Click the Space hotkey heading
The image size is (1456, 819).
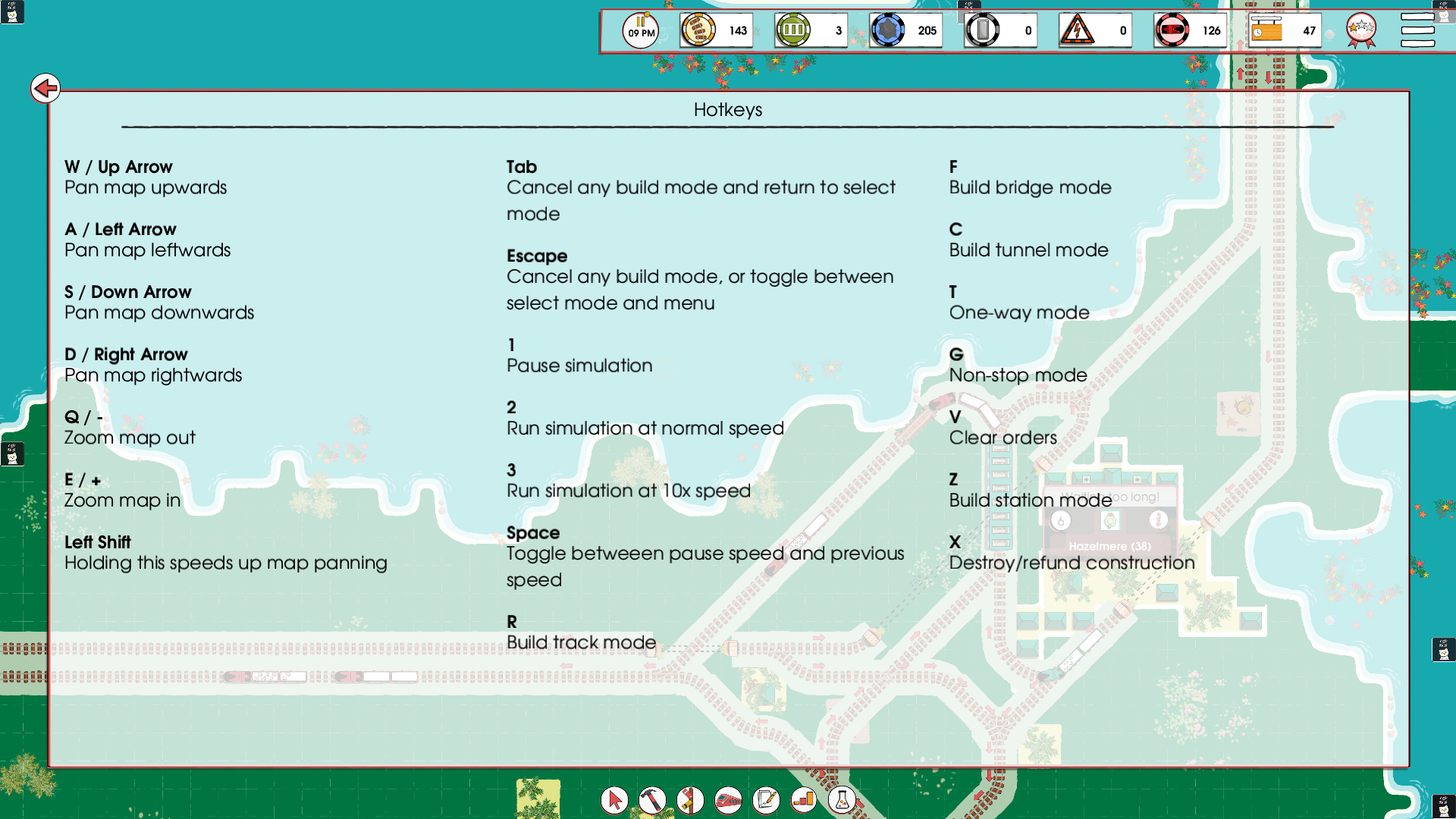click(533, 533)
